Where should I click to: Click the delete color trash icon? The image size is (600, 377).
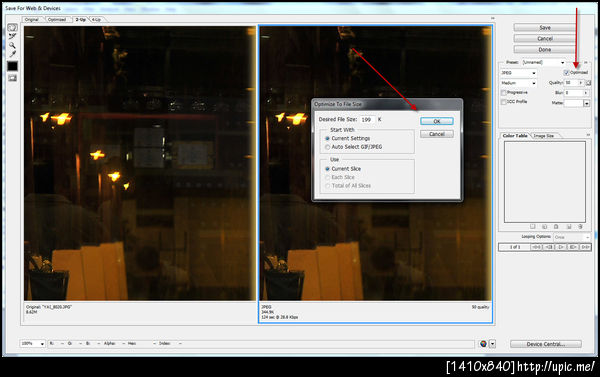[580, 227]
